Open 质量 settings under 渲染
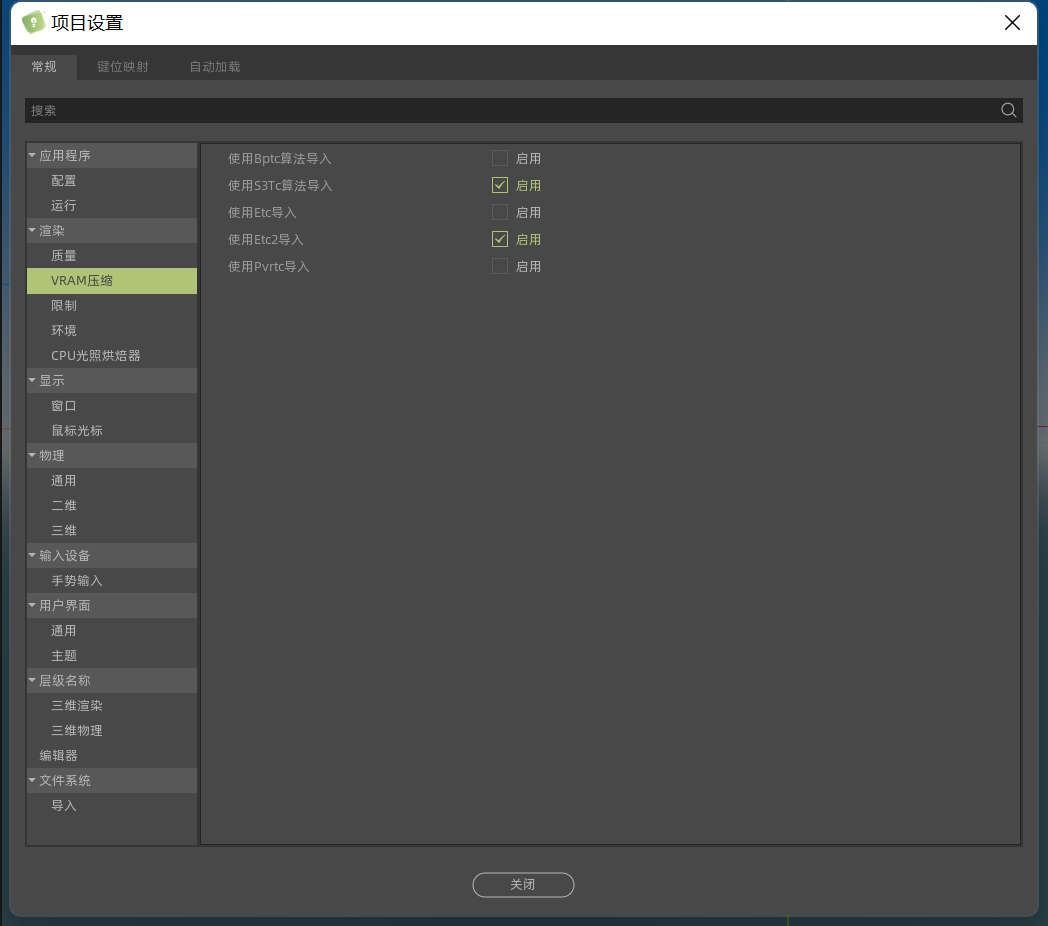This screenshot has width=1048, height=926. 112,255
